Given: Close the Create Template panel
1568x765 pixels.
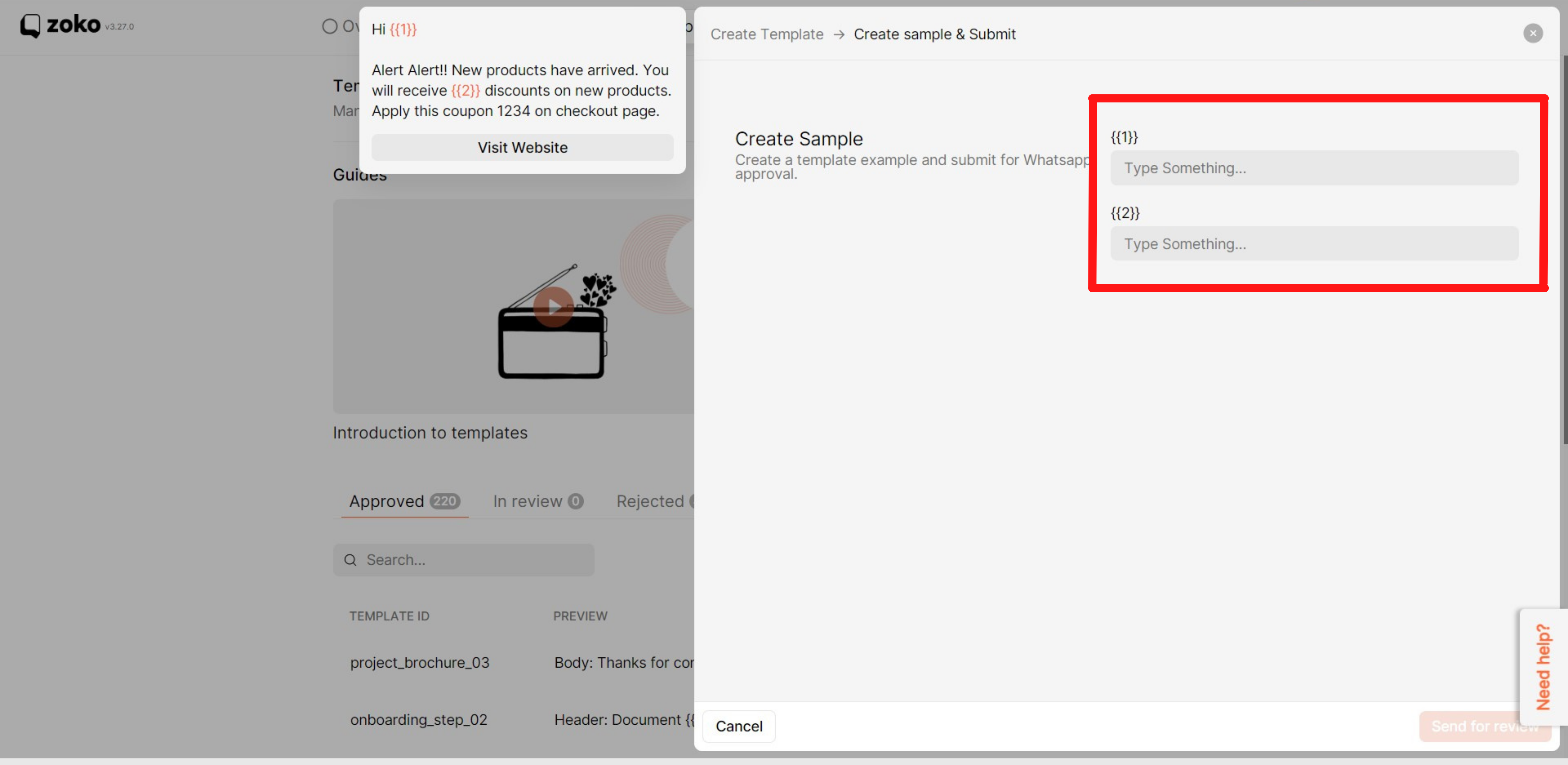Looking at the screenshot, I should click(1533, 33).
